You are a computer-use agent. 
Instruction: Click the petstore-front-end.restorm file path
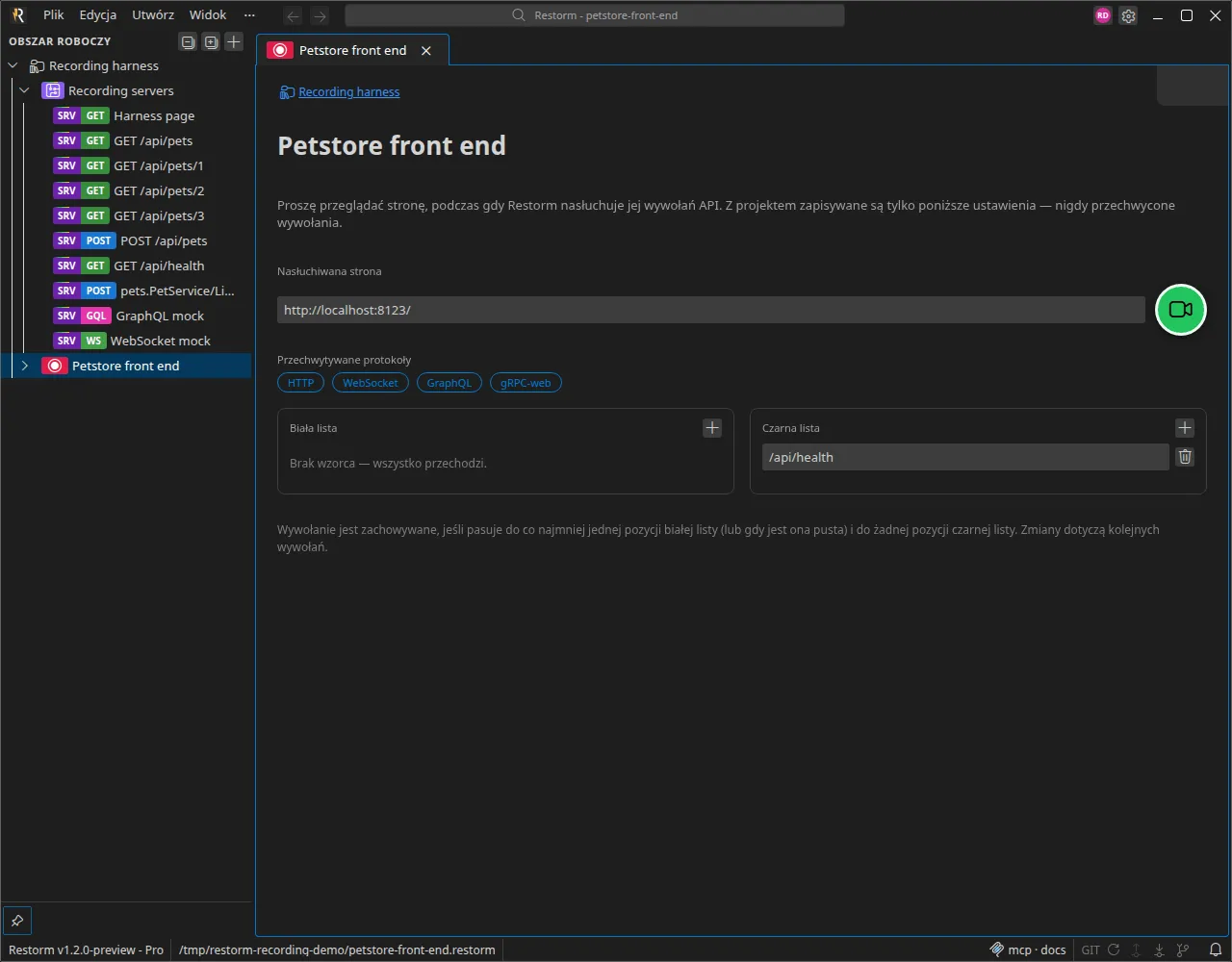tap(337, 949)
